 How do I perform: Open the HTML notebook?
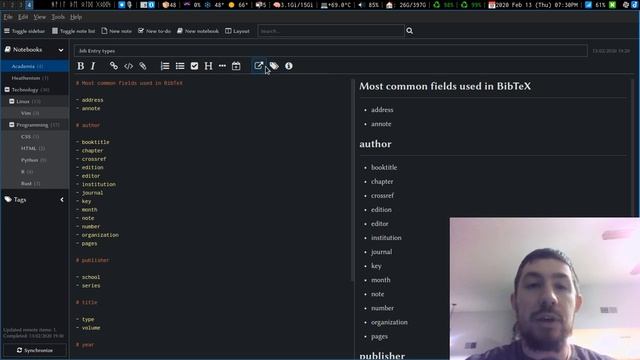click(x=35, y=148)
